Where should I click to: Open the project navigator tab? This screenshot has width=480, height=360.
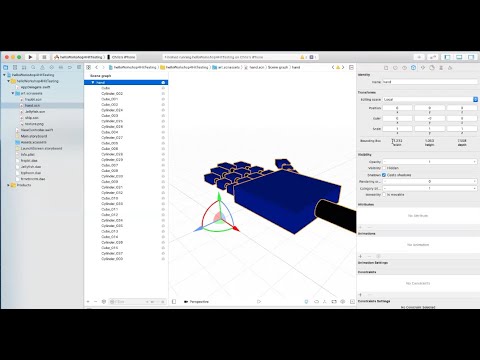tap(6, 67)
